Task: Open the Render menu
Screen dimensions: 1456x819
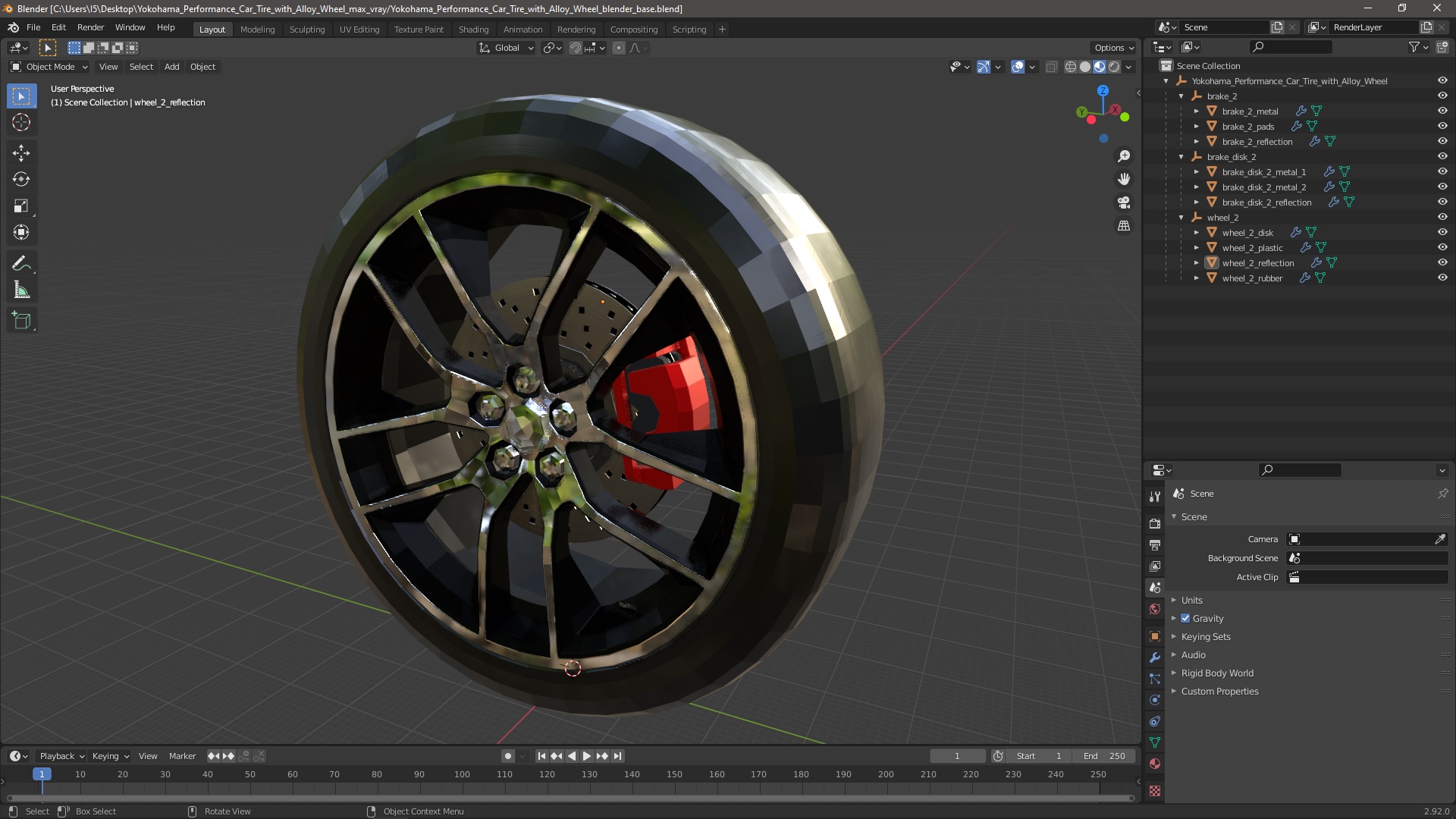Action: 90,27
